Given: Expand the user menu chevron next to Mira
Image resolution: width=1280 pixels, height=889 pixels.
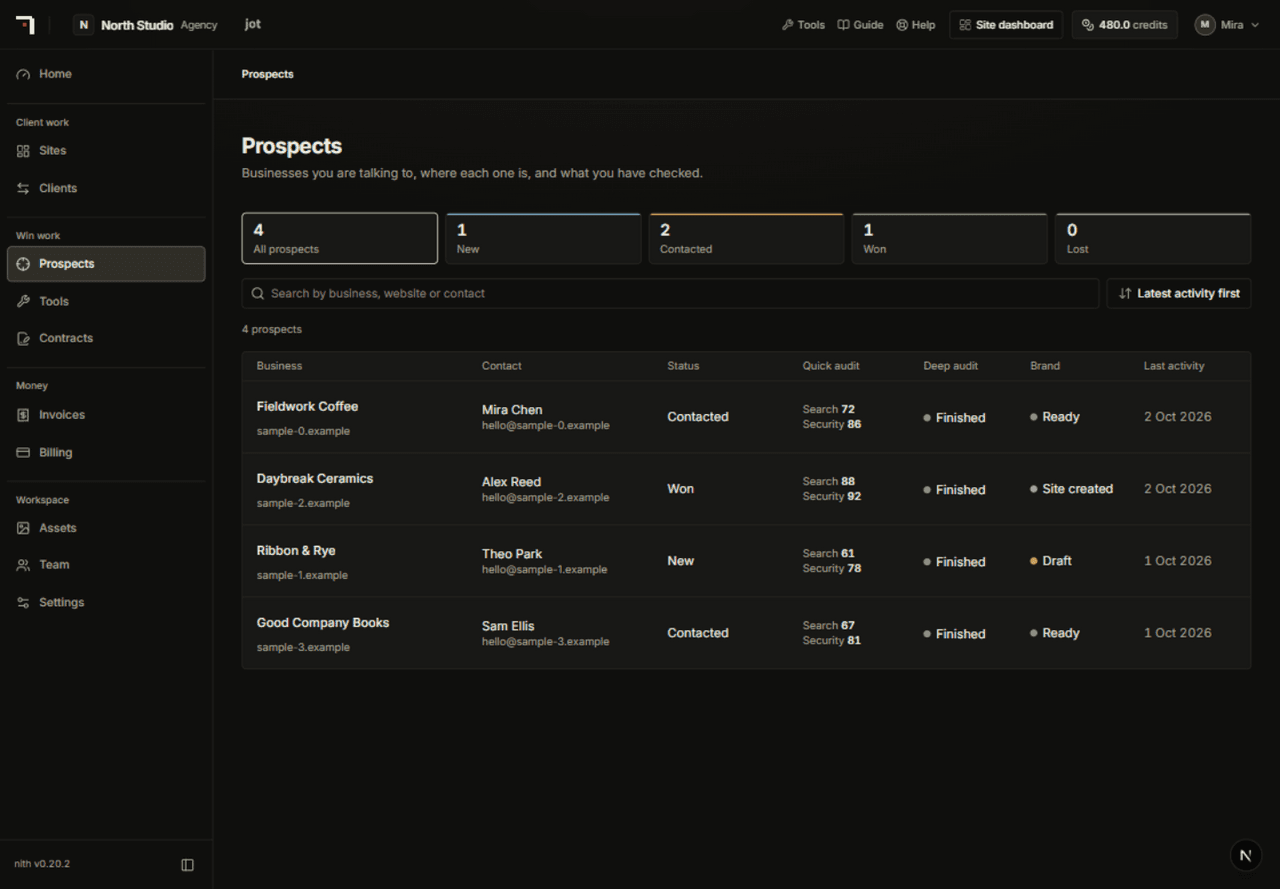Looking at the screenshot, I should point(1255,25).
